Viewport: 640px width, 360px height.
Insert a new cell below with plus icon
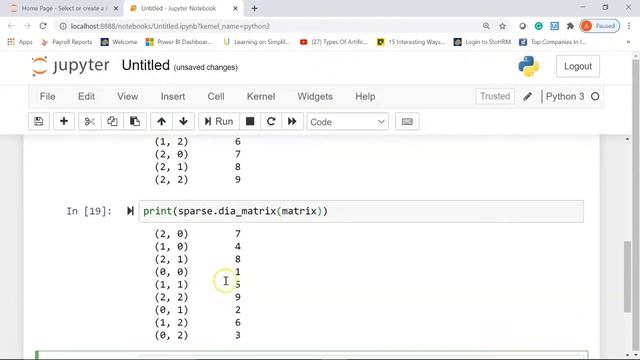point(64,122)
